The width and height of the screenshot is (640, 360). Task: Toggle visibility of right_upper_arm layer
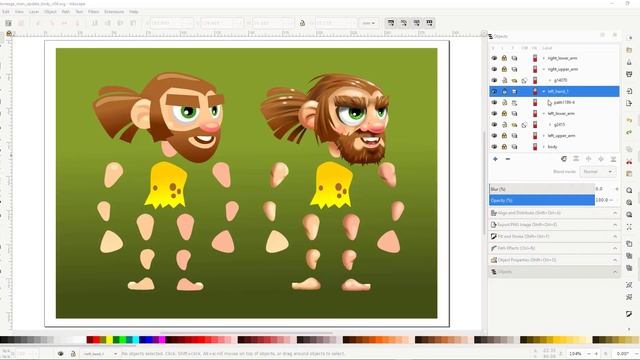[x=494, y=69]
